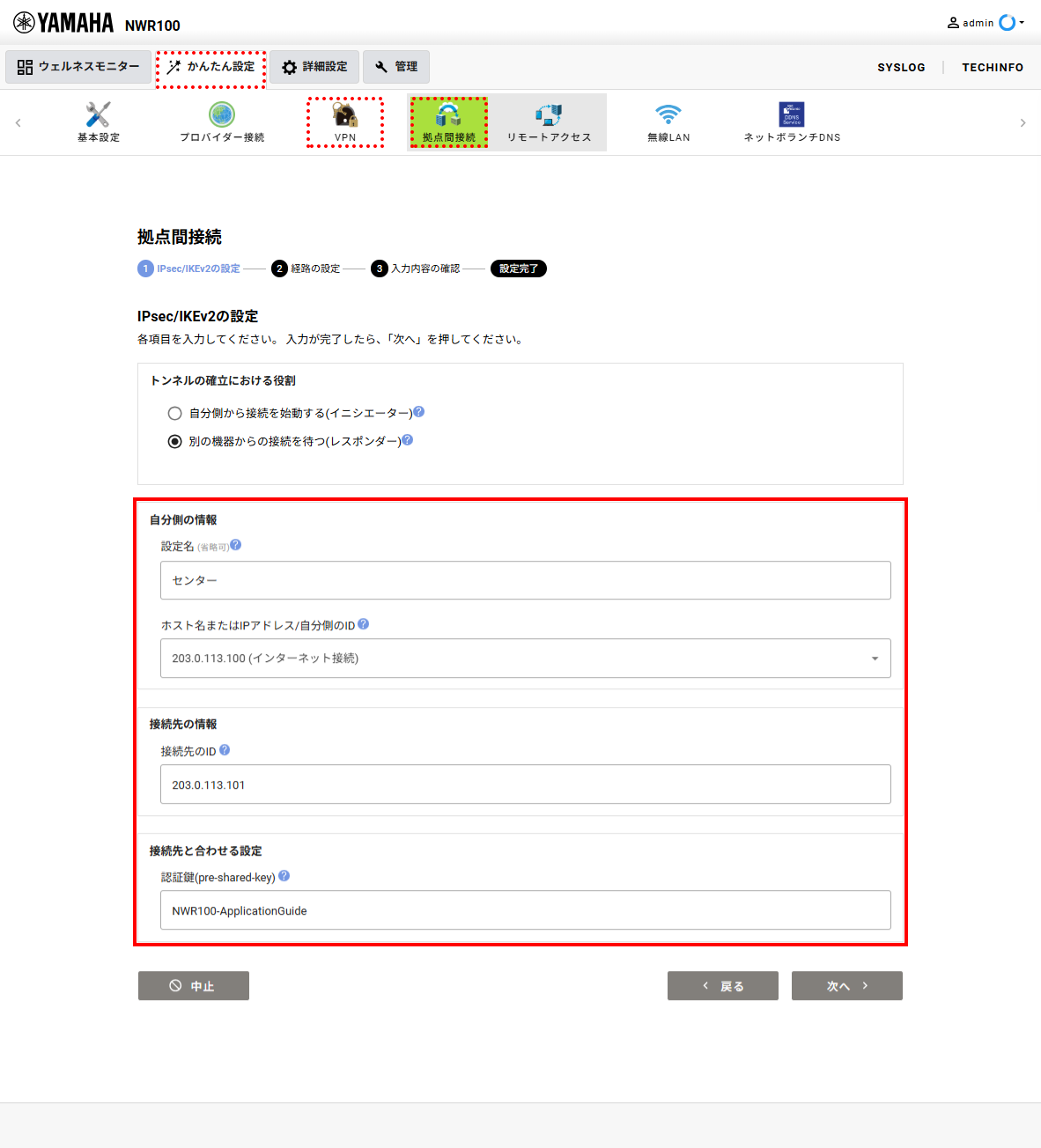Image resolution: width=1041 pixels, height=1148 pixels.
Task: Show more icons with right chevron
Action: coord(1023,122)
